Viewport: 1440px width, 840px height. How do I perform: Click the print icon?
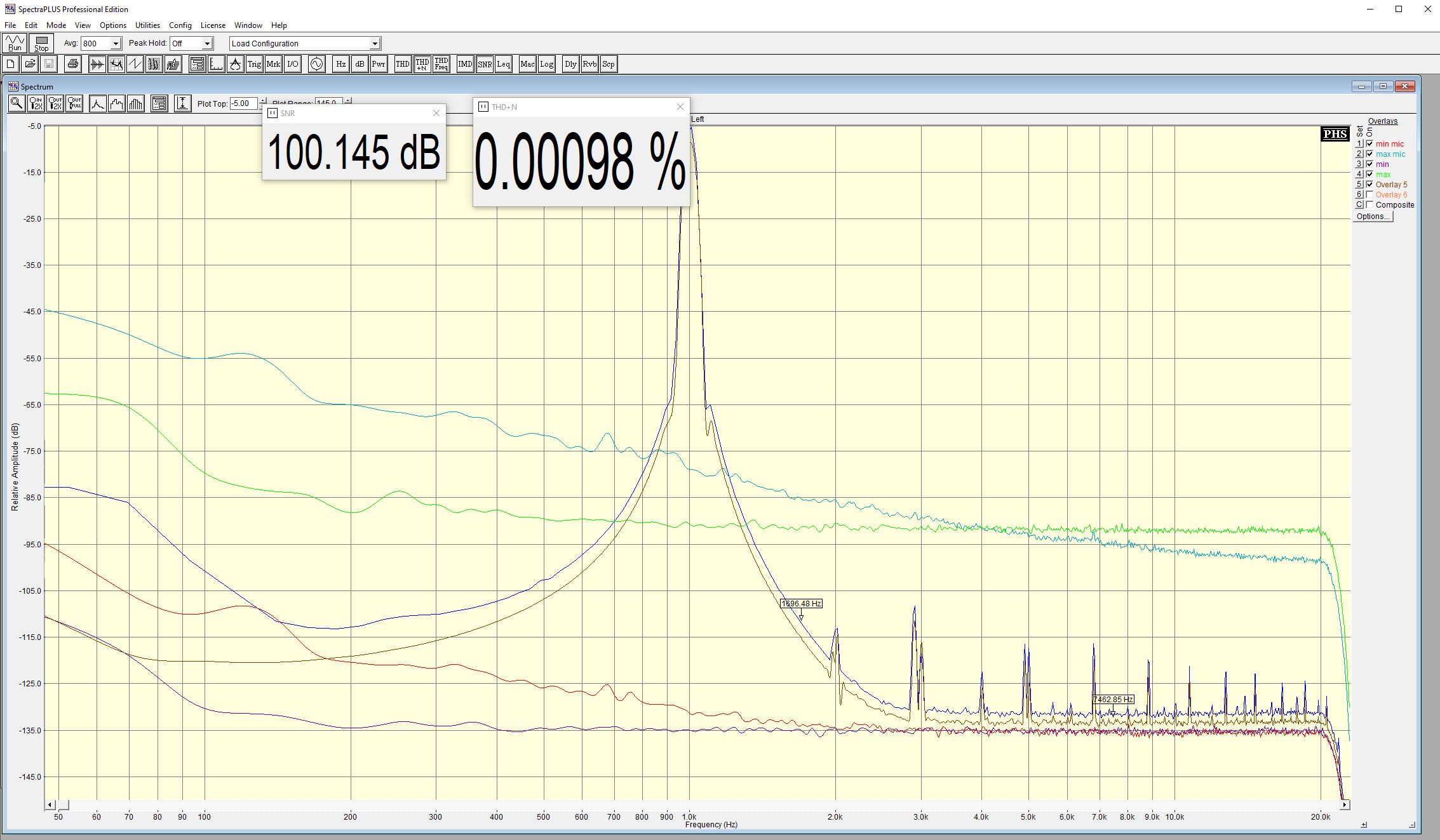[73, 64]
